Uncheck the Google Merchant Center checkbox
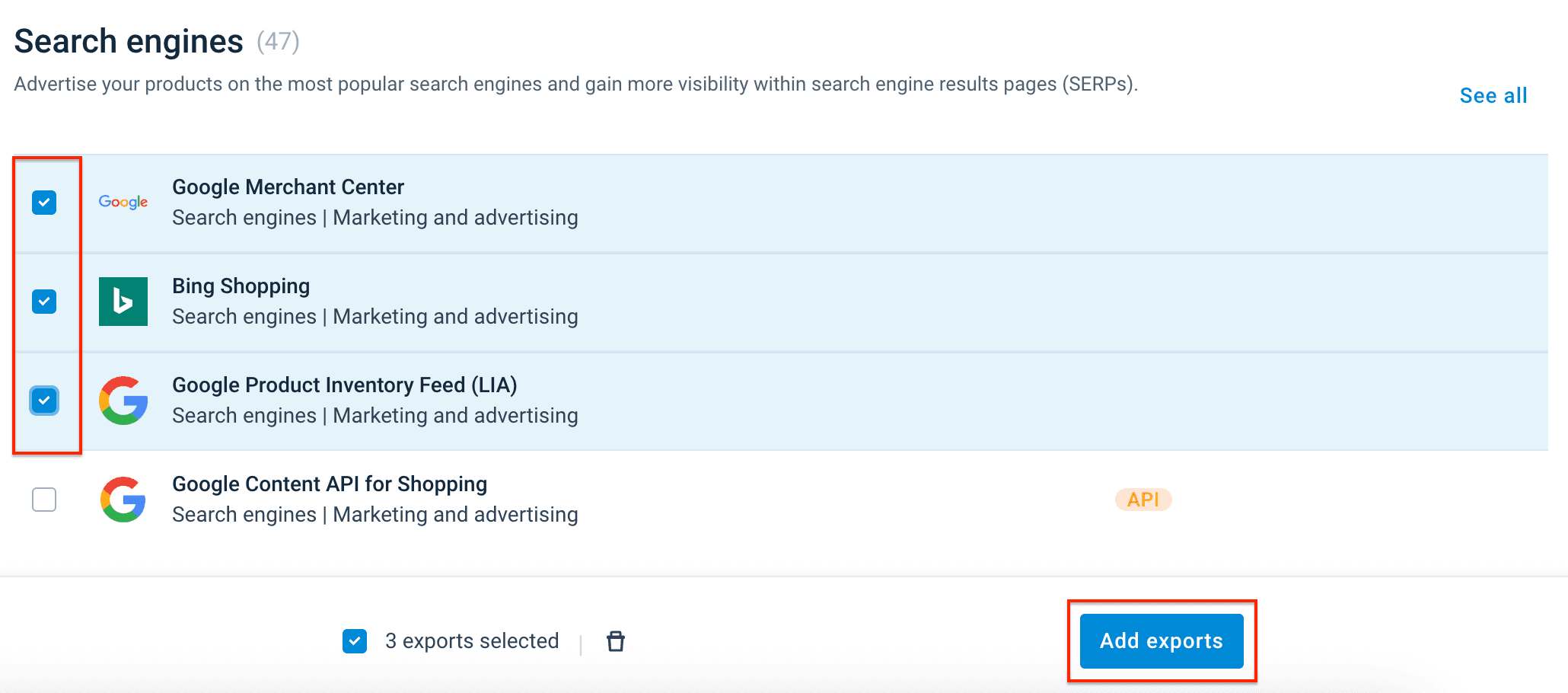 click(x=44, y=203)
